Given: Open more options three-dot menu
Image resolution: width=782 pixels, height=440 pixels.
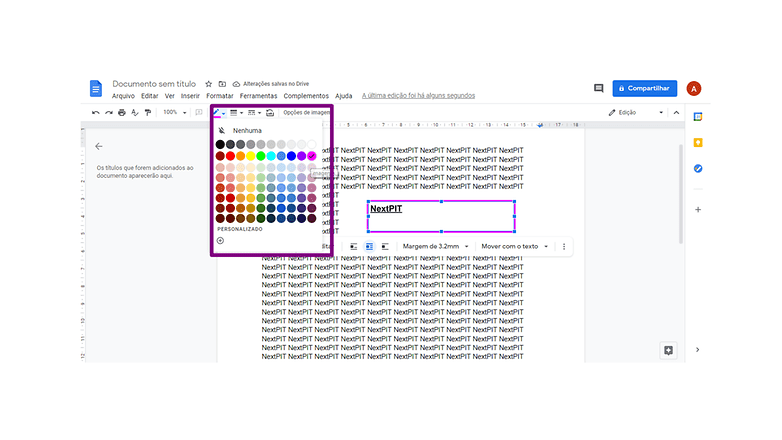Looking at the screenshot, I should point(564,246).
